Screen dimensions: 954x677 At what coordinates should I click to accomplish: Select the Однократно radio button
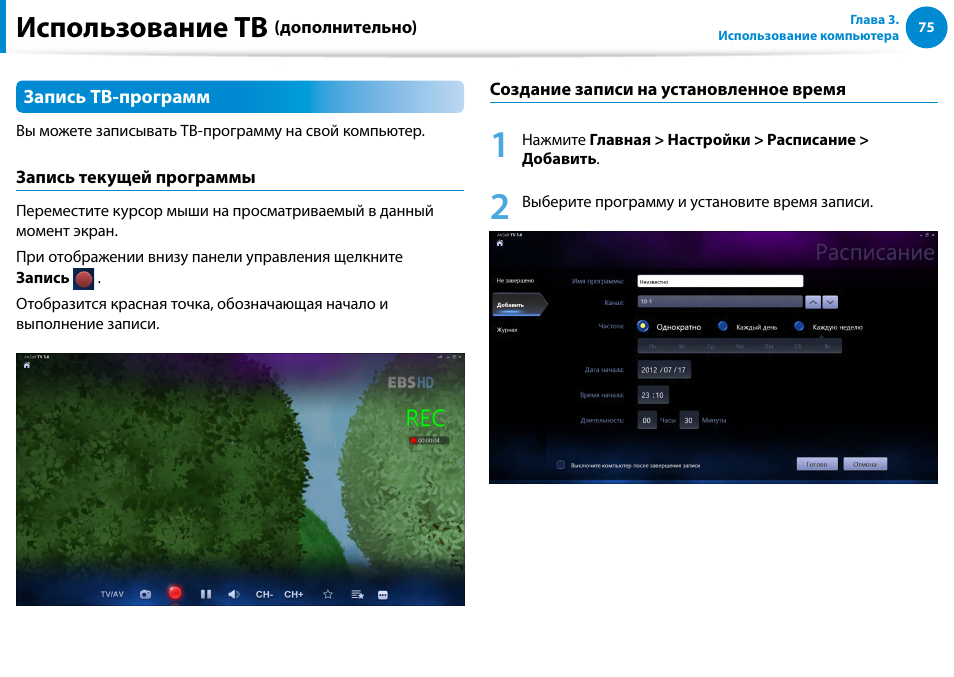click(642, 326)
